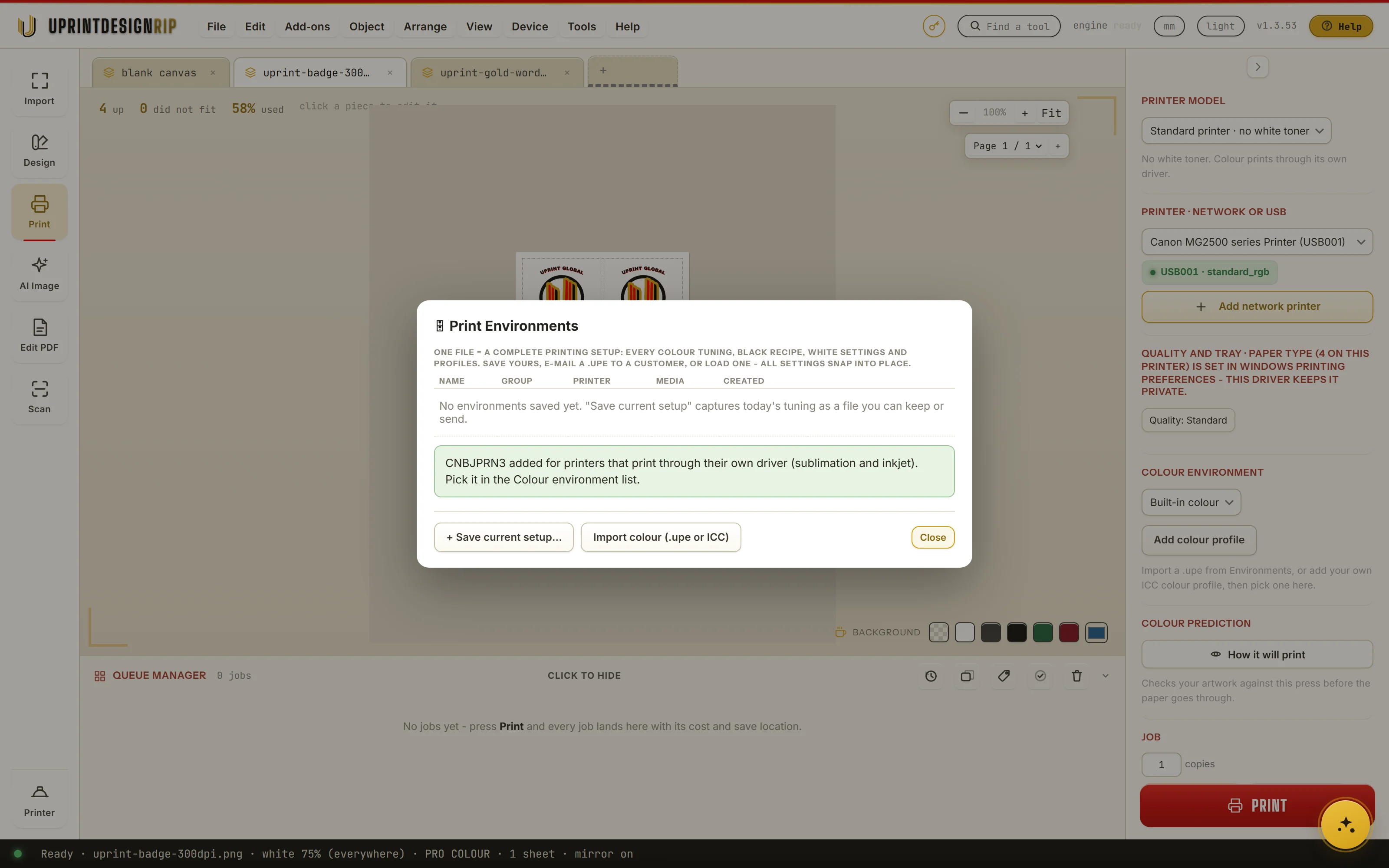Image resolution: width=1389 pixels, height=868 pixels.
Task: Select the Print sidebar icon
Action: (x=39, y=212)
